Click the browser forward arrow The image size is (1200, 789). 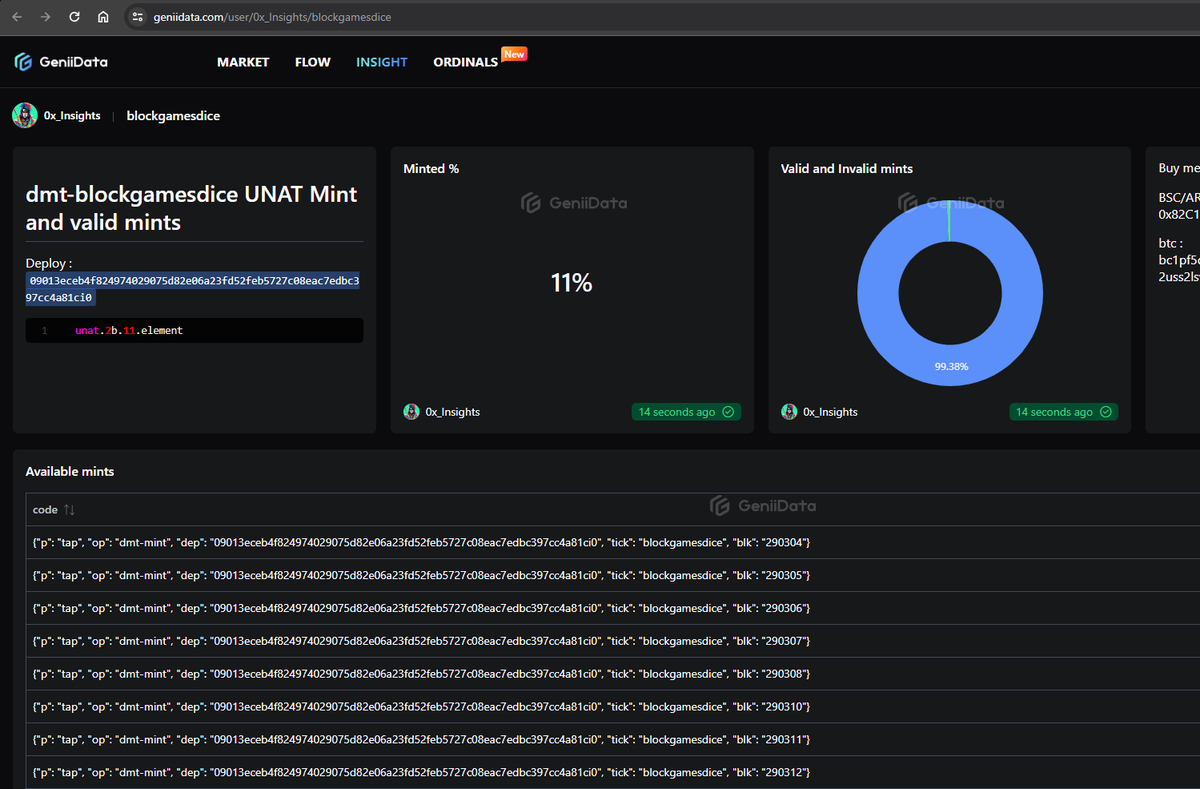coord(45,17)
